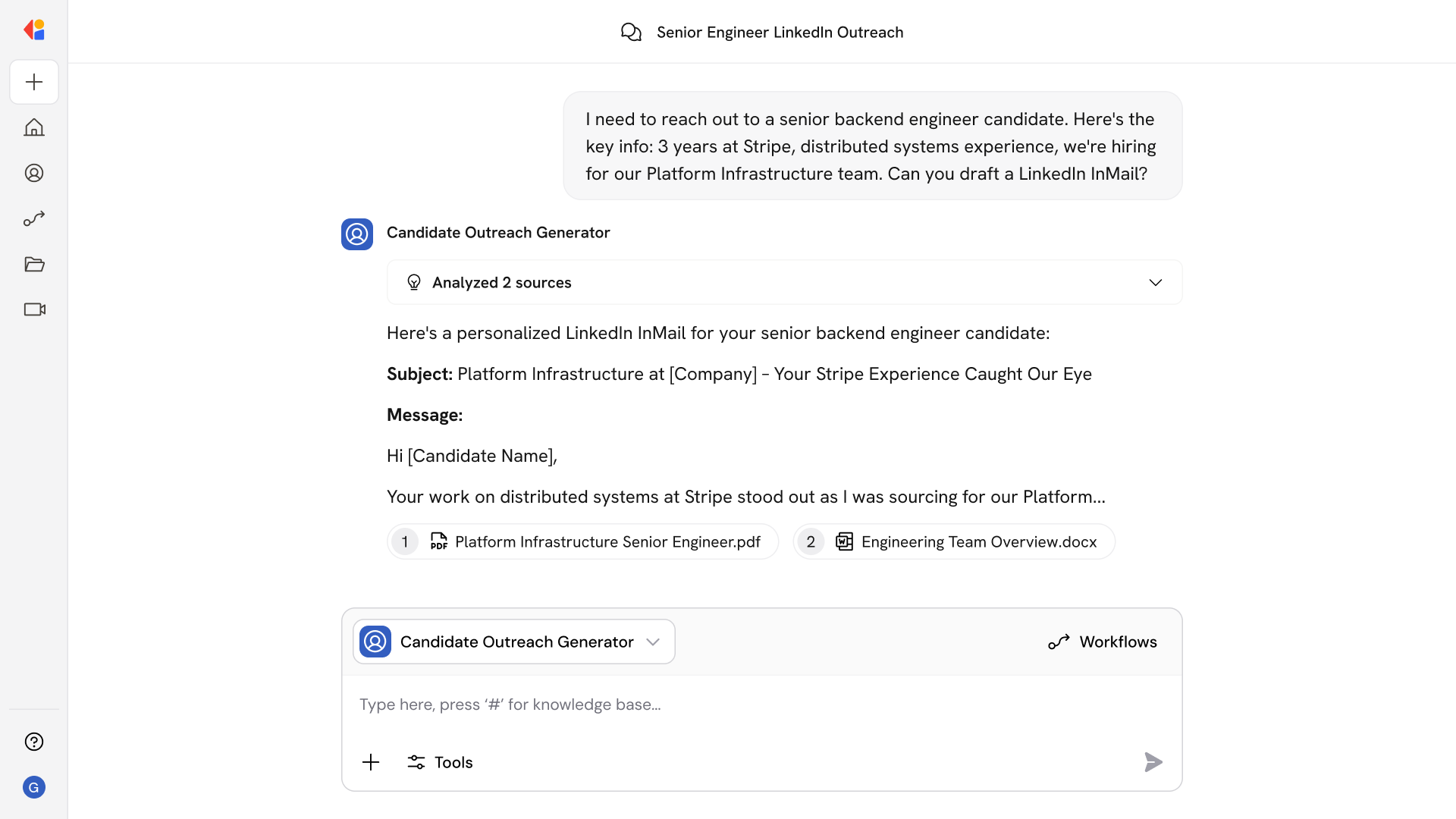The height and width of the screenshot is (819, 1456).
Task: Open user account avatar G
Action: coord(34,787)
